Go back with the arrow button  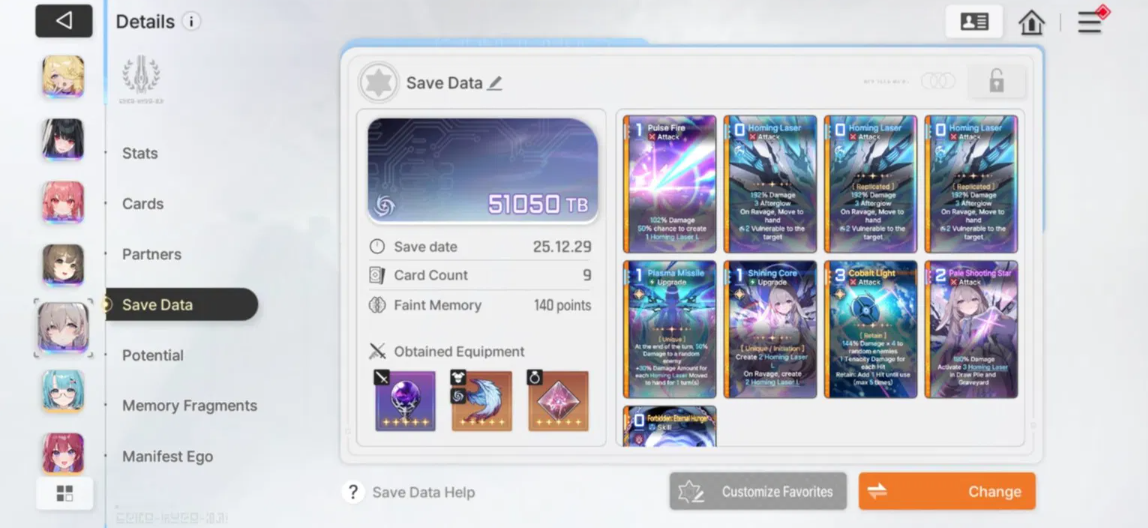[64, 21]
